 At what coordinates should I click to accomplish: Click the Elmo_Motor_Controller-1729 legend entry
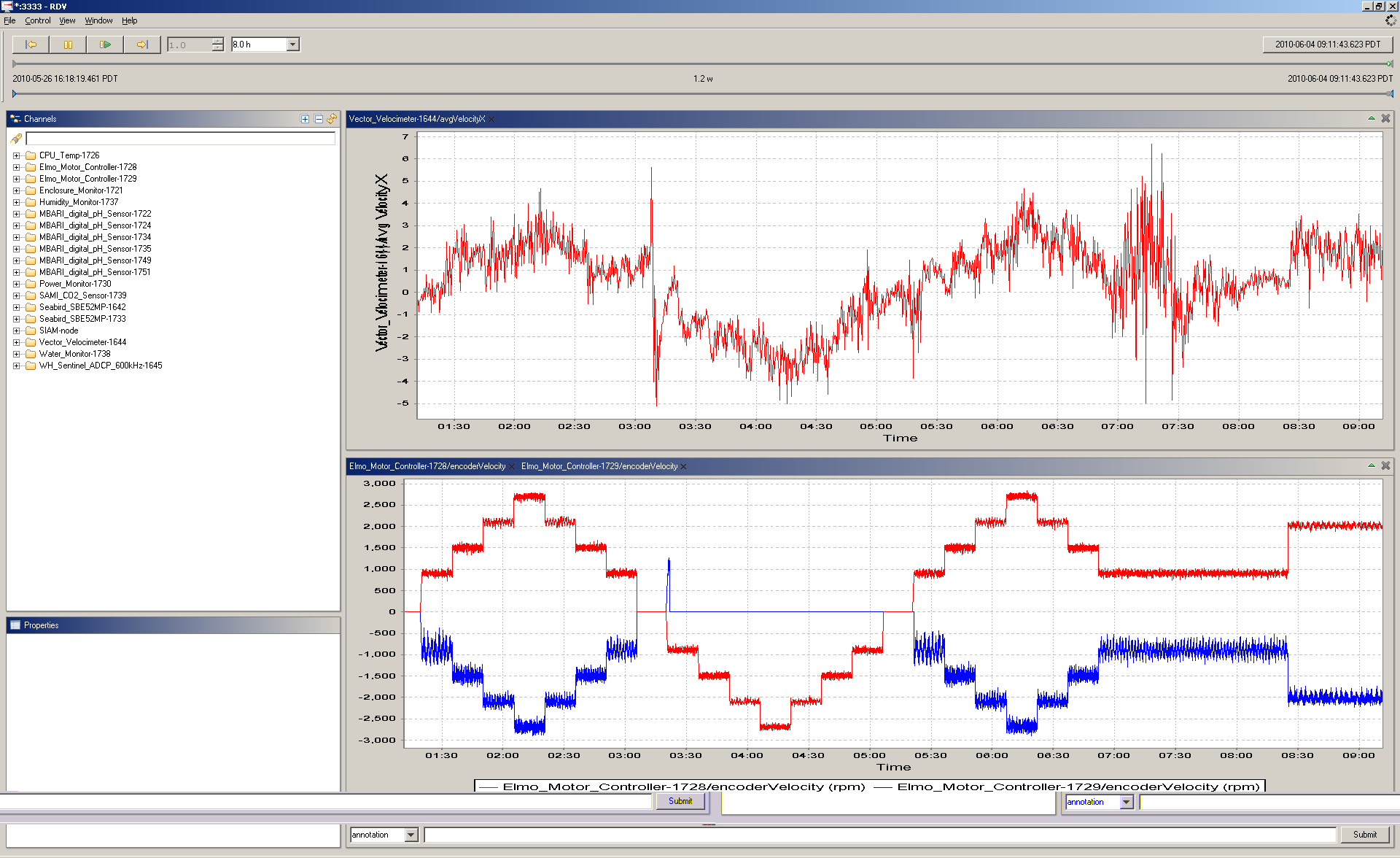click(x=1066, y=786)
